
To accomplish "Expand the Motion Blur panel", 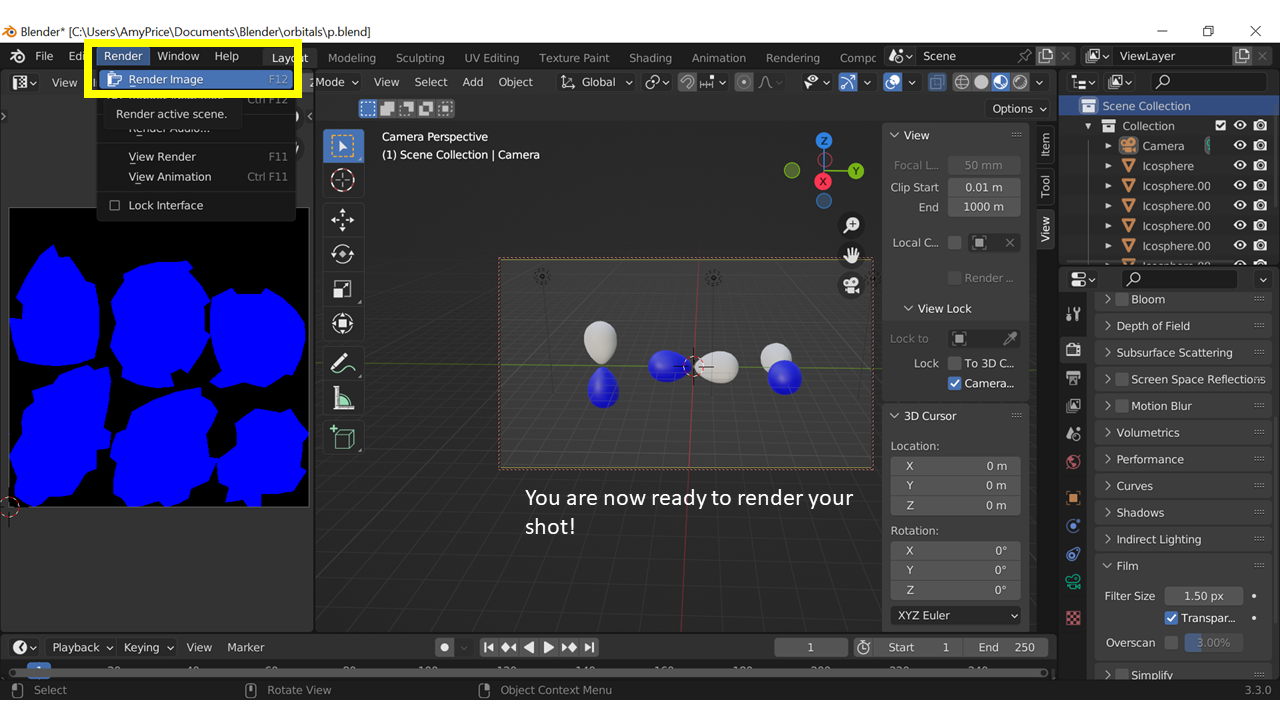I will pyautogui.click(x=1108, y=406).
